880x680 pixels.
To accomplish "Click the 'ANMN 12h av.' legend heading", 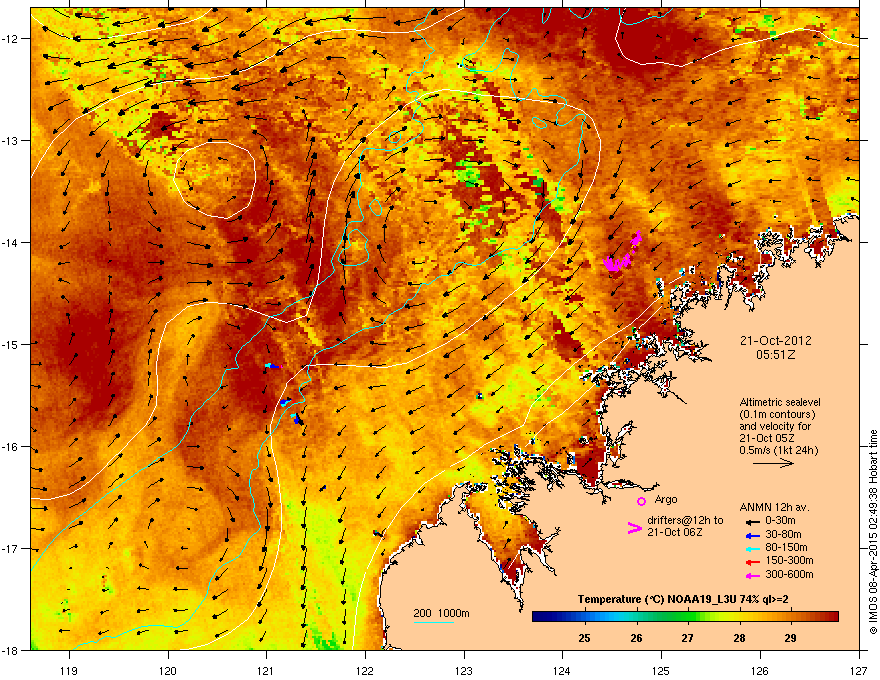I will tap(775, 507).
